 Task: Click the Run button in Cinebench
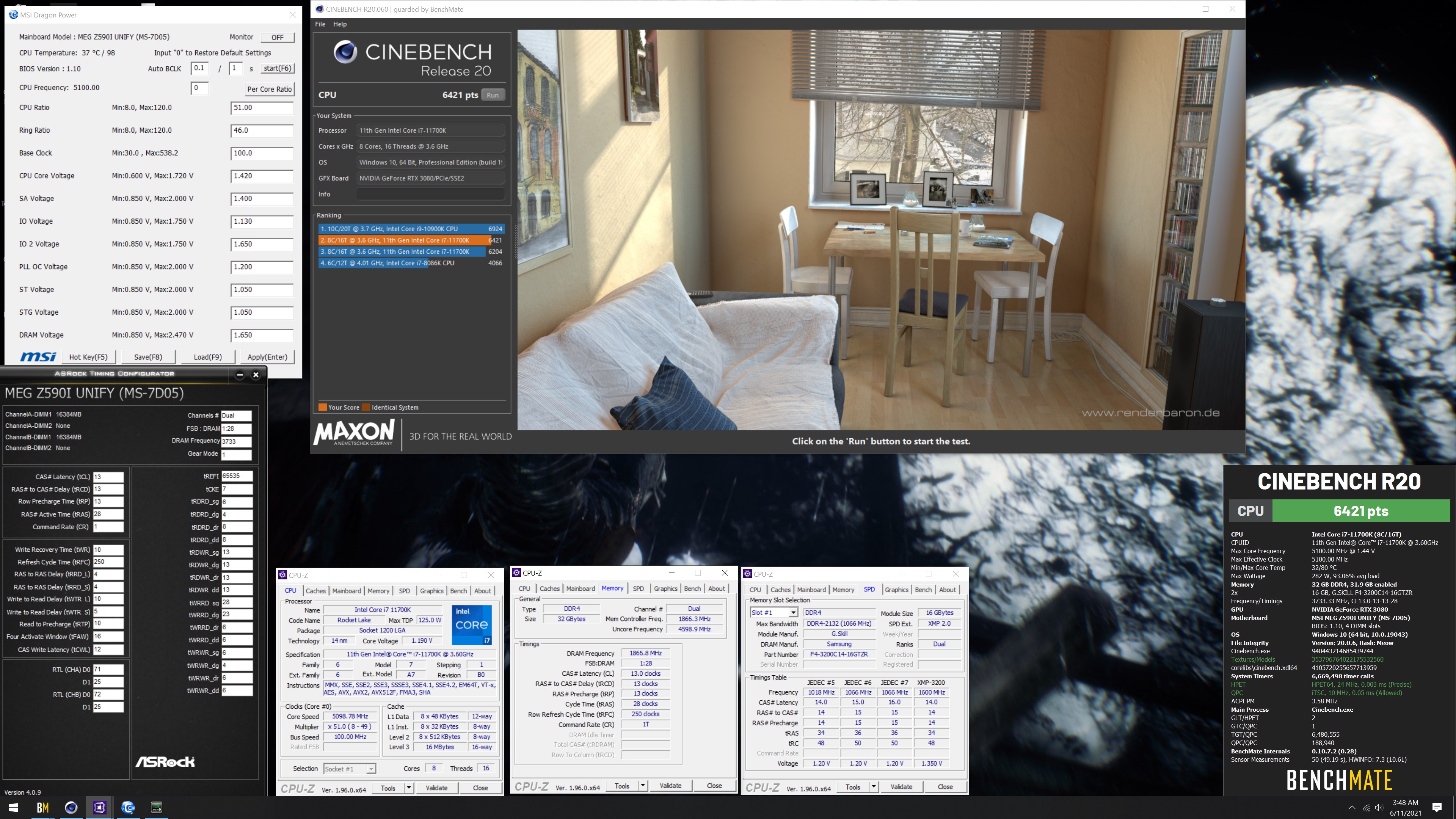[493, 95]
